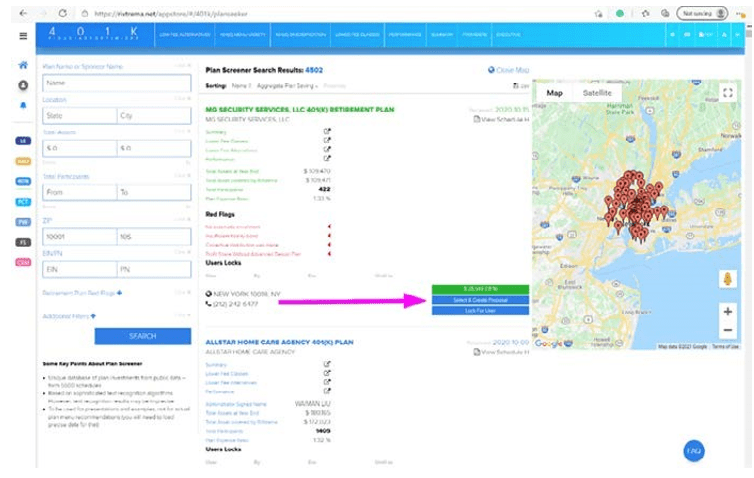754x478 pixels.
Task: Click the blue FAQ help bubble
Action: point(693,451)
